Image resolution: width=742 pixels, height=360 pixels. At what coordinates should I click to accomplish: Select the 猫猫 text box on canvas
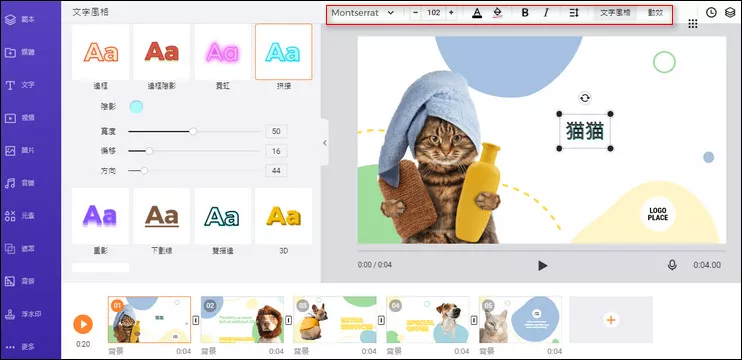tap(585, 131)
